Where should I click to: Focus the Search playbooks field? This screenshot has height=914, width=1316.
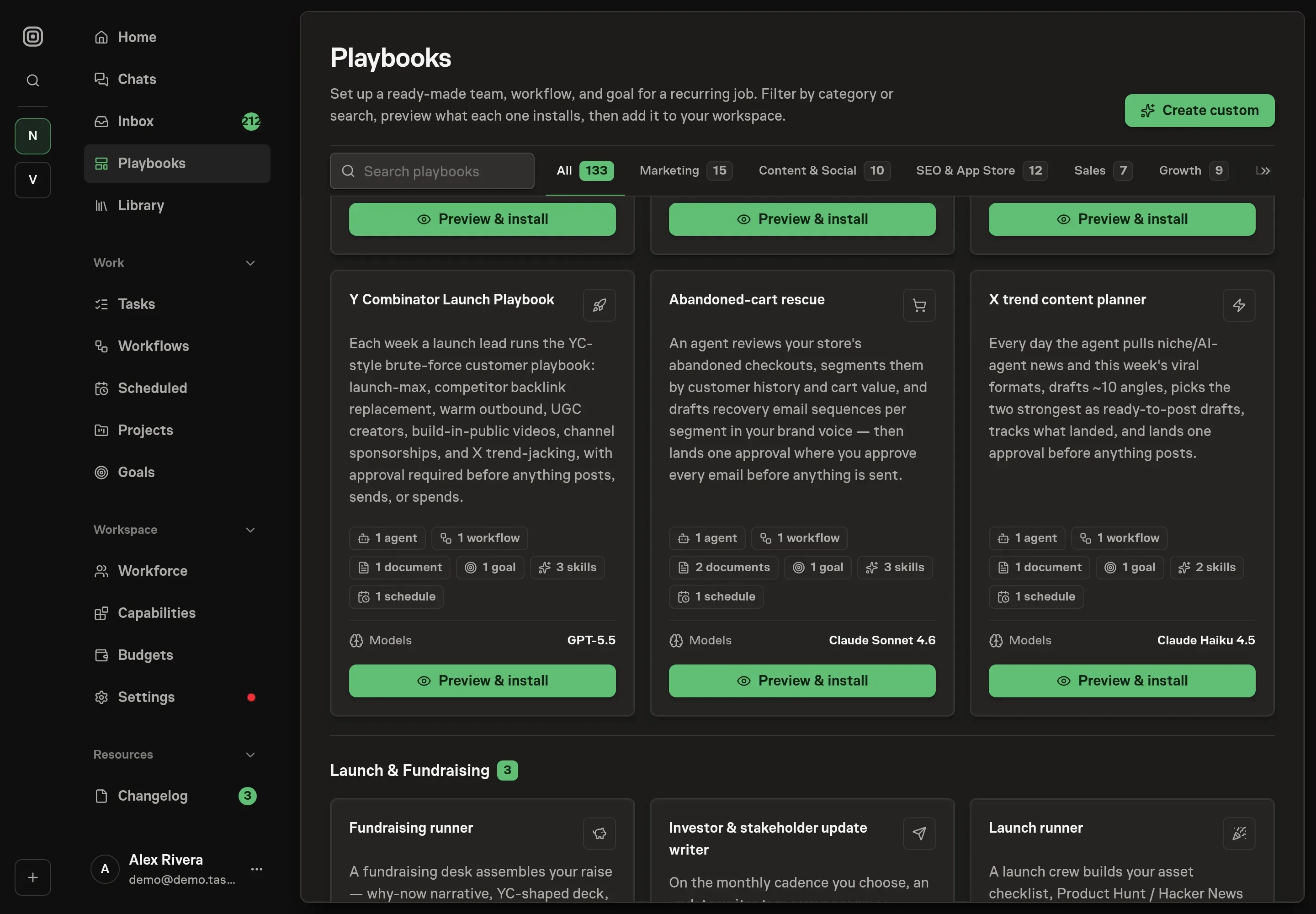tap(432, 170)
